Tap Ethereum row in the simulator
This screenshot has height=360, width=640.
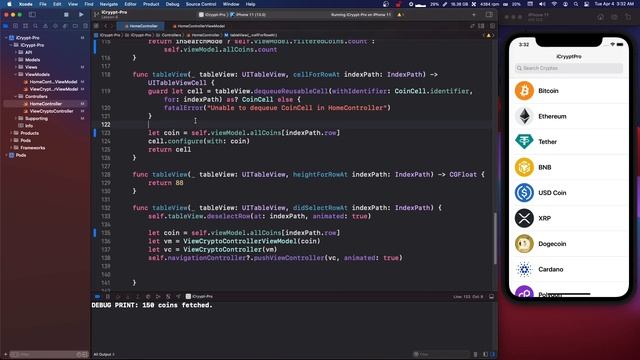tap(569, 116)
